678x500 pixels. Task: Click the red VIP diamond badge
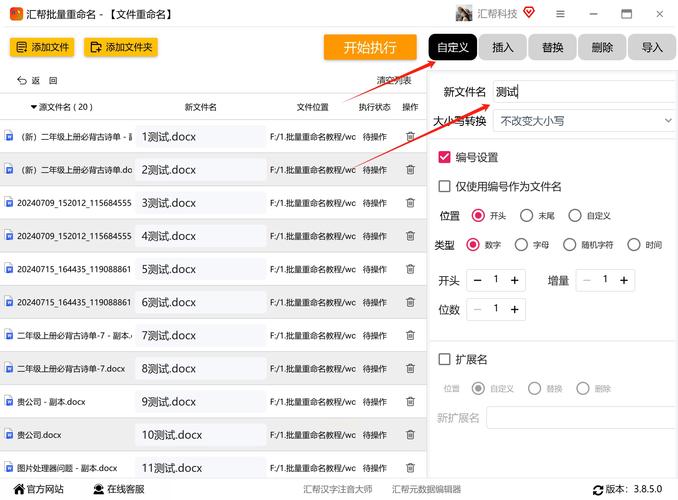click(x=529, y=13)
